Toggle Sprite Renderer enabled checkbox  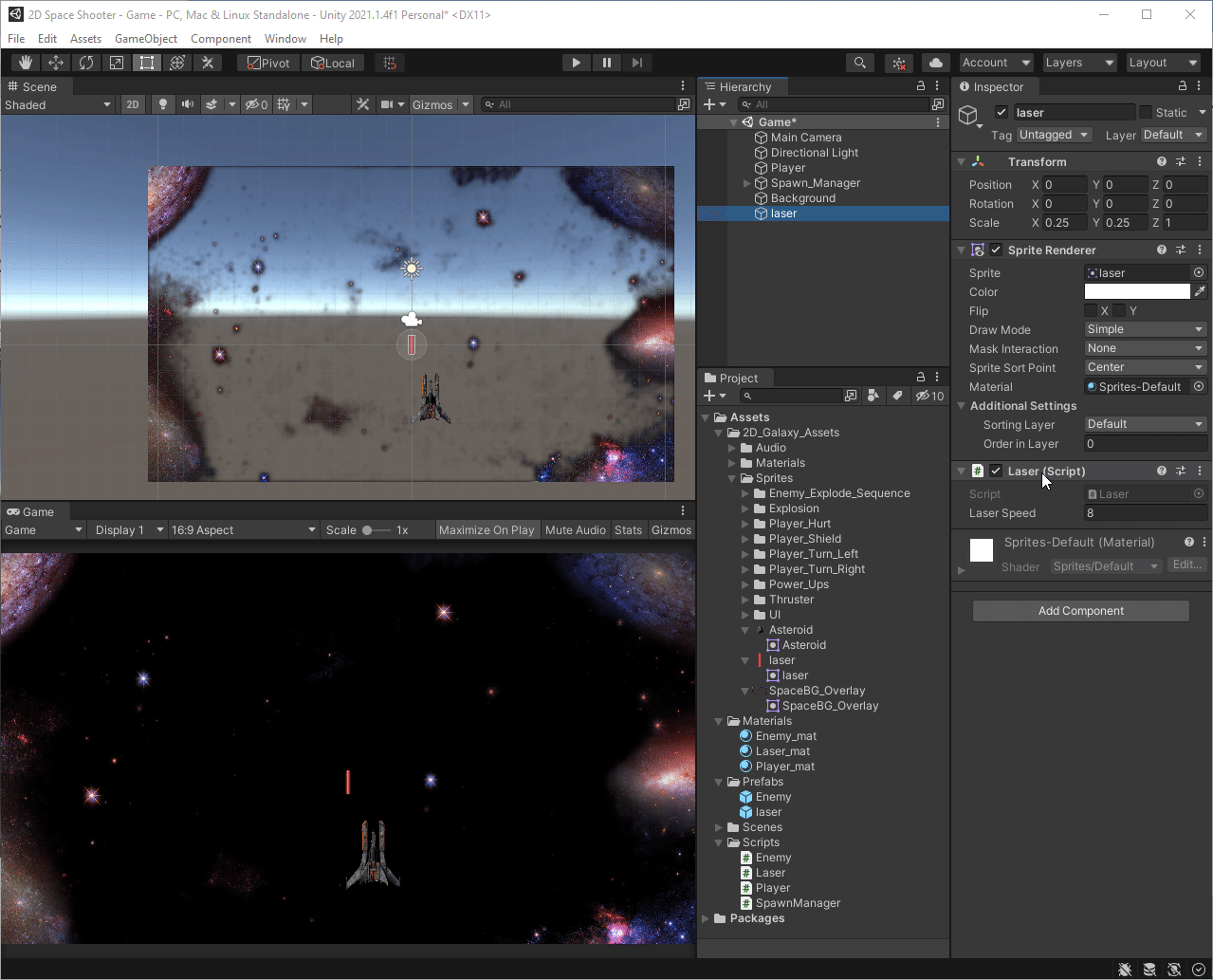point(996,250)
